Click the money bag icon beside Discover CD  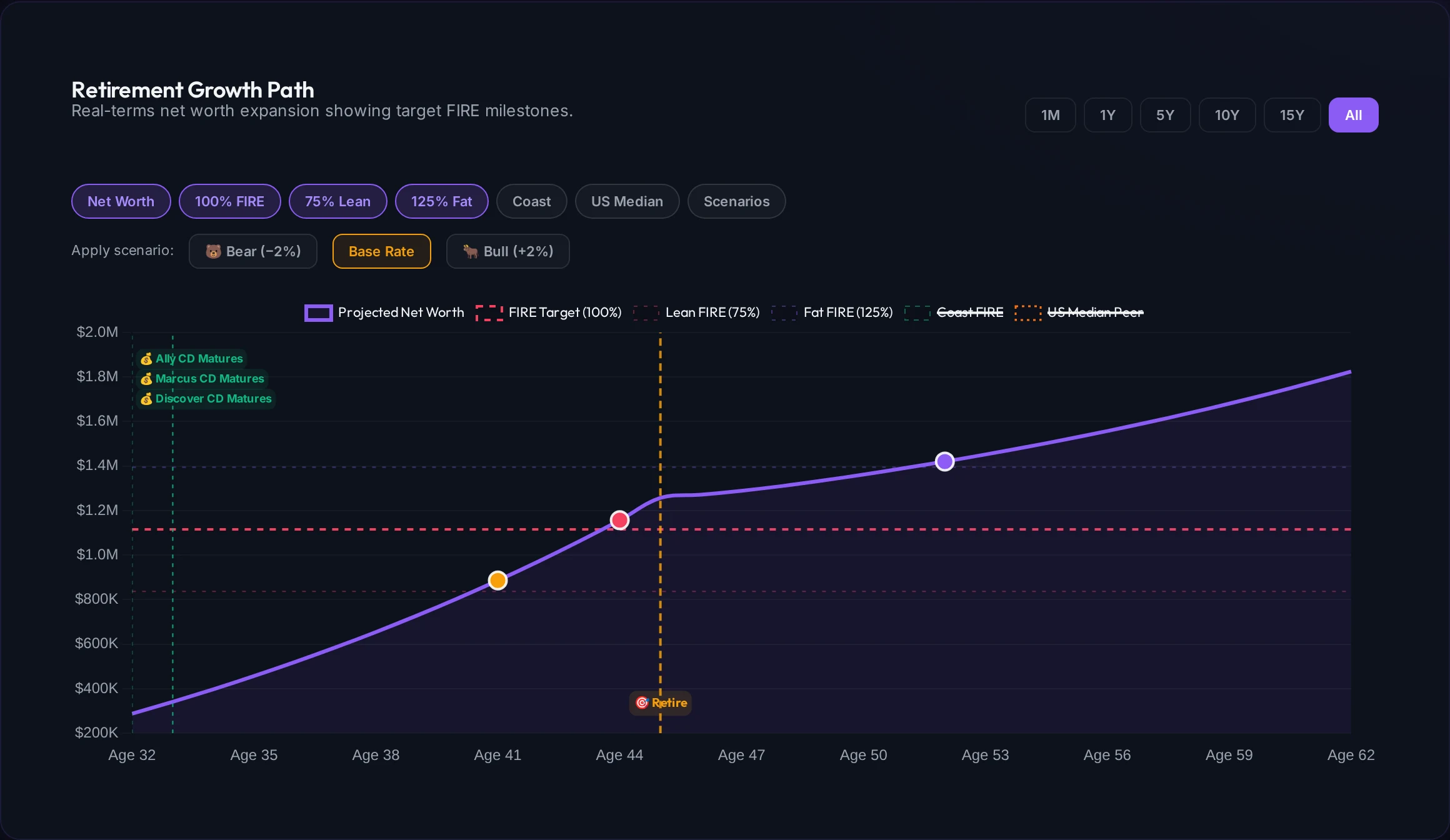pyautogui.click(x=146, y=399)
